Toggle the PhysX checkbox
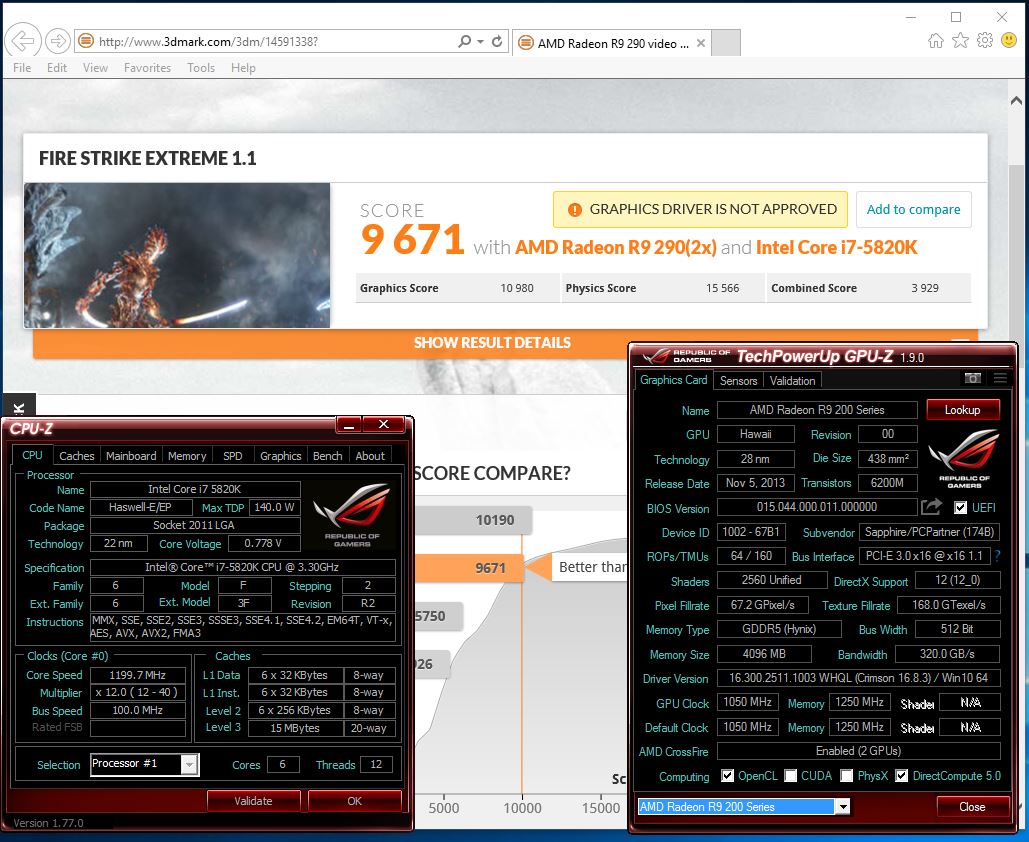 (847, 776)
